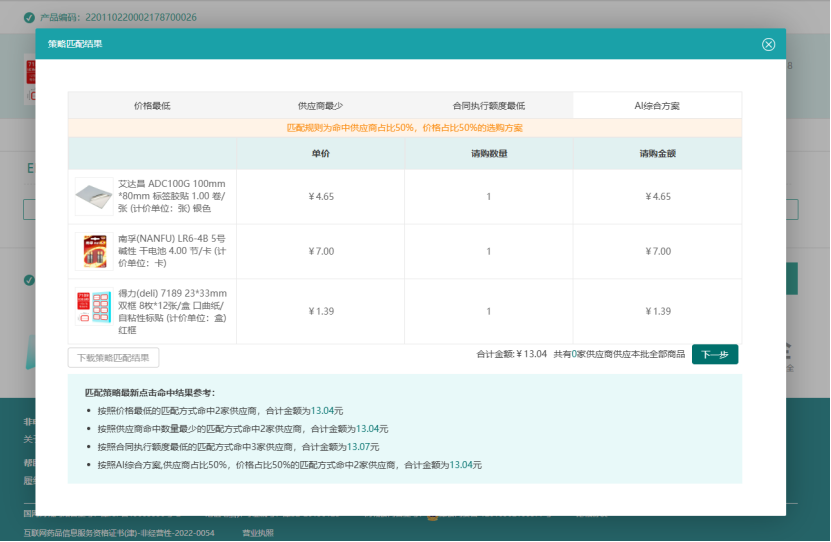Click the 艾达昌 ADC100G product name
The width and height of the screenshot is (831, 542).
coord(172,196)
